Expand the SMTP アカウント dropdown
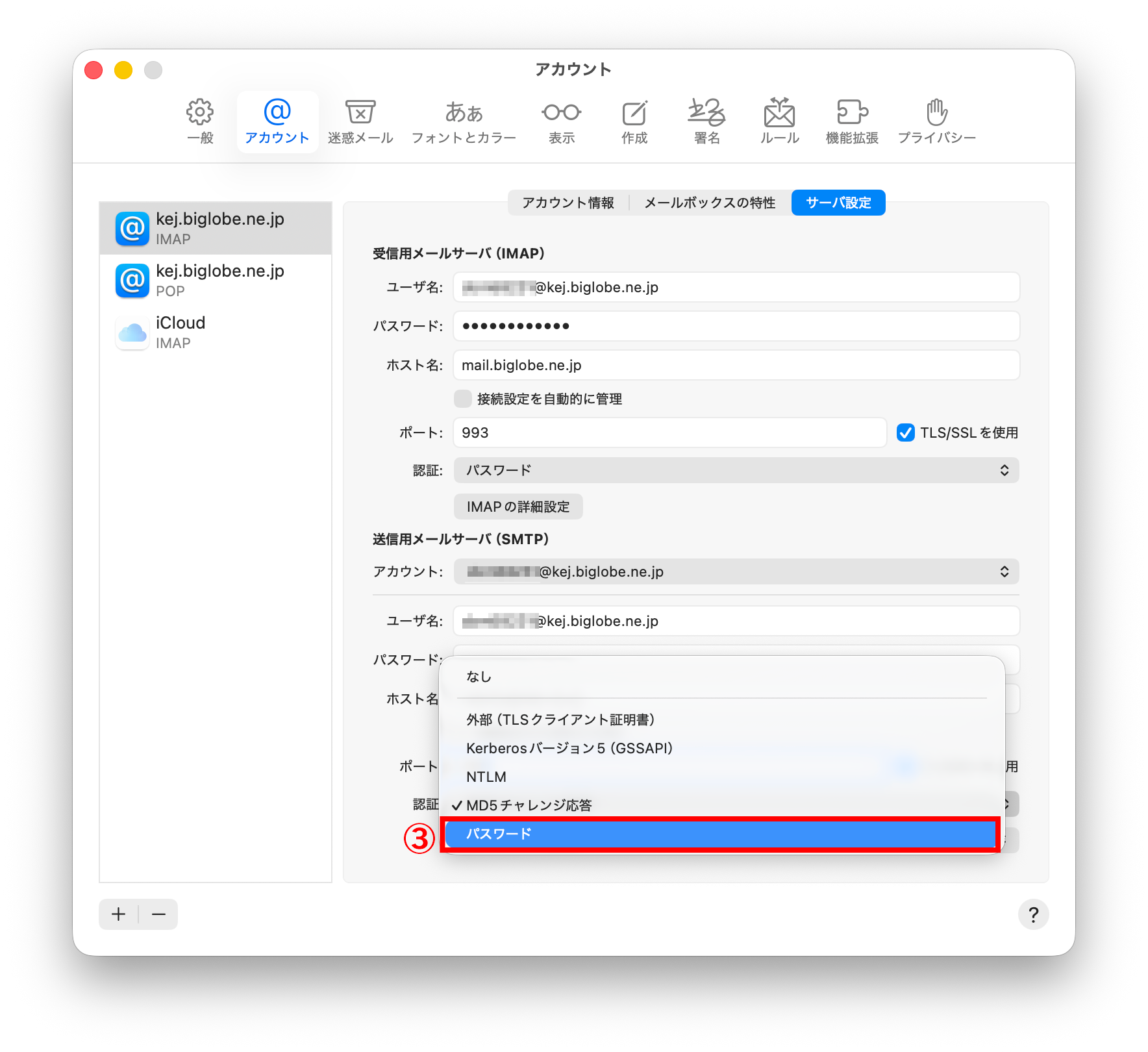 [736, 571]
